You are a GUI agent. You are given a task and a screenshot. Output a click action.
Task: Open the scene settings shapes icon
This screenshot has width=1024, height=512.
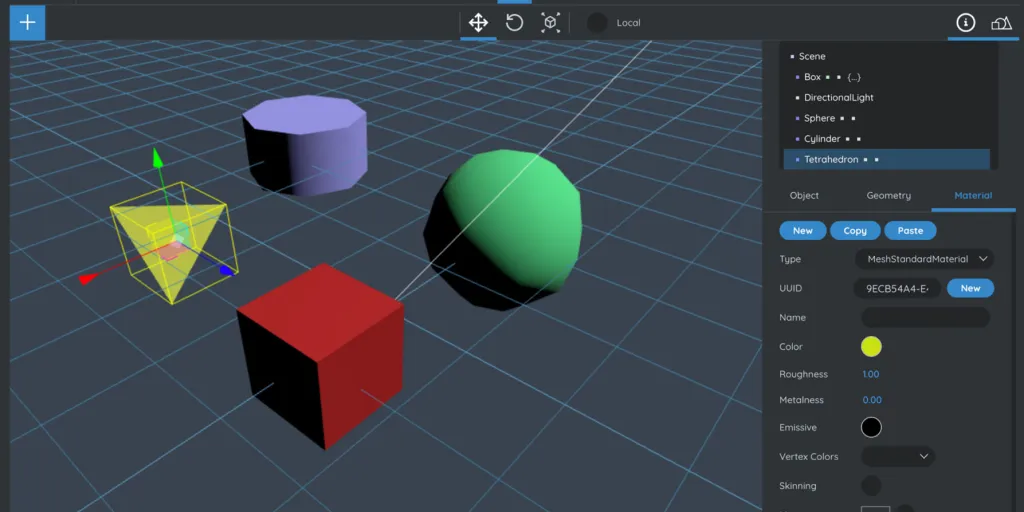point(1001,22)
